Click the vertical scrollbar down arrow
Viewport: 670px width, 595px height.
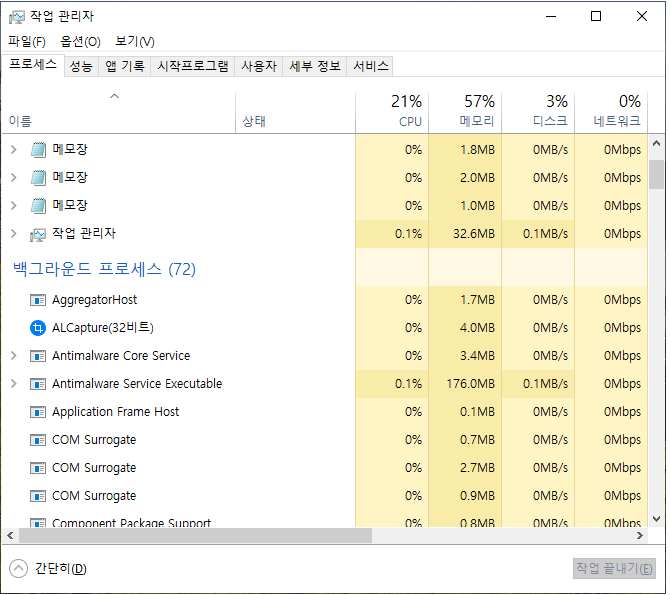click(657, 519)
